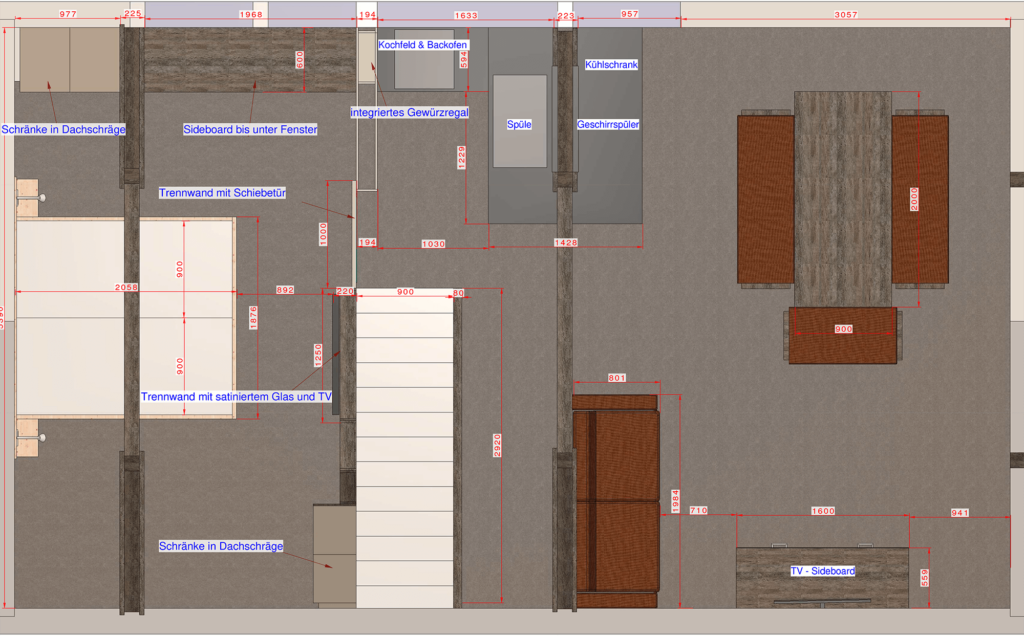1024x636 pixels.
Task: Click the "Trennwand mit Schiebetür" annotation
Action: 222,193
